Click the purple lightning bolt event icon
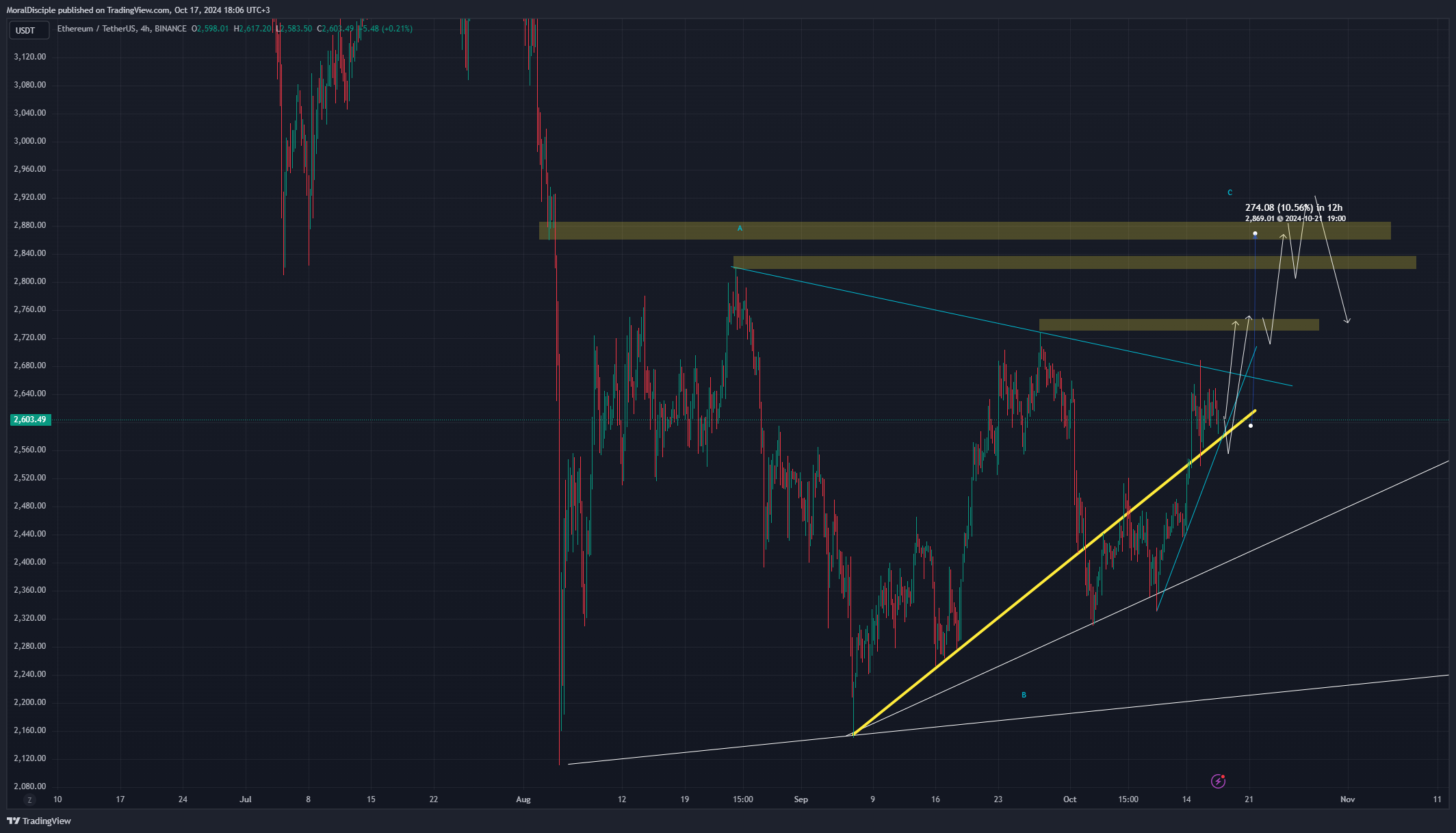This screenshot has height=833, width=1456. tap(1218, 781)
